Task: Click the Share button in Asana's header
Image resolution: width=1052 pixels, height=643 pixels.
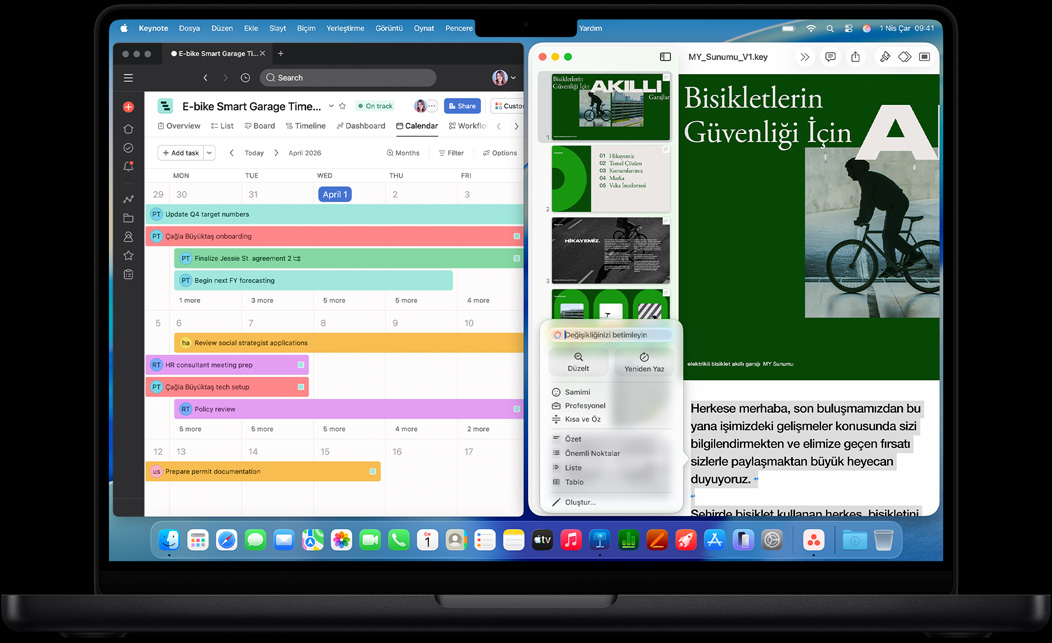Action: [x=462, y=105]
